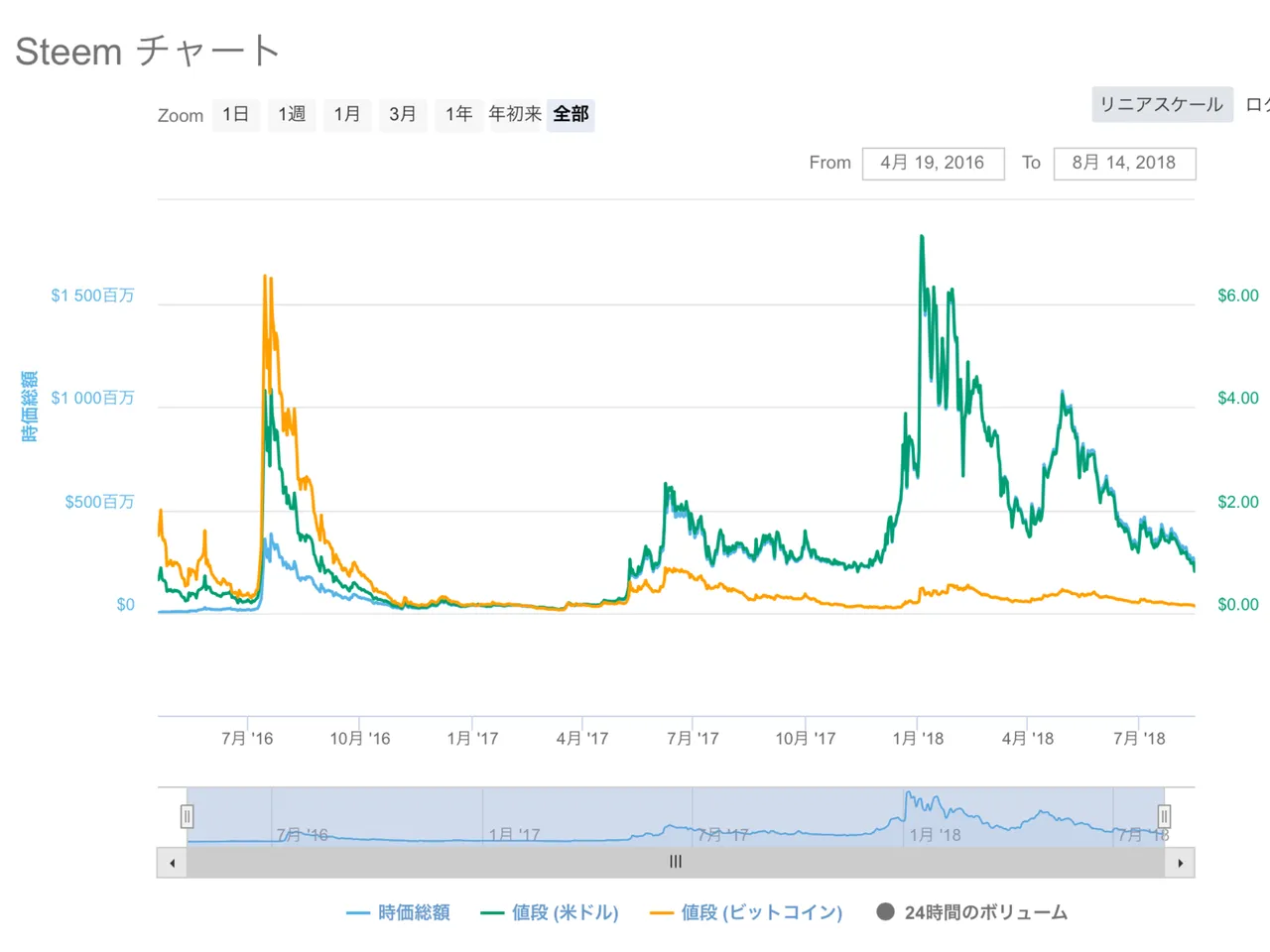Click the 1月 '17 x-axis label

pyautogui.click(x=472, y=739)
